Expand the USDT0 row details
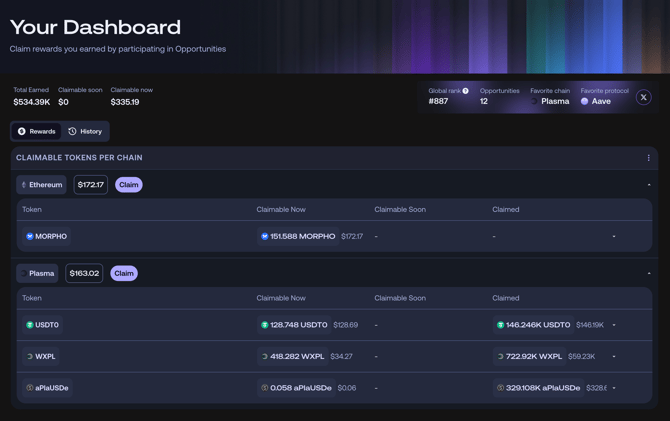The image size is (670, 421). tap(614, 325)
